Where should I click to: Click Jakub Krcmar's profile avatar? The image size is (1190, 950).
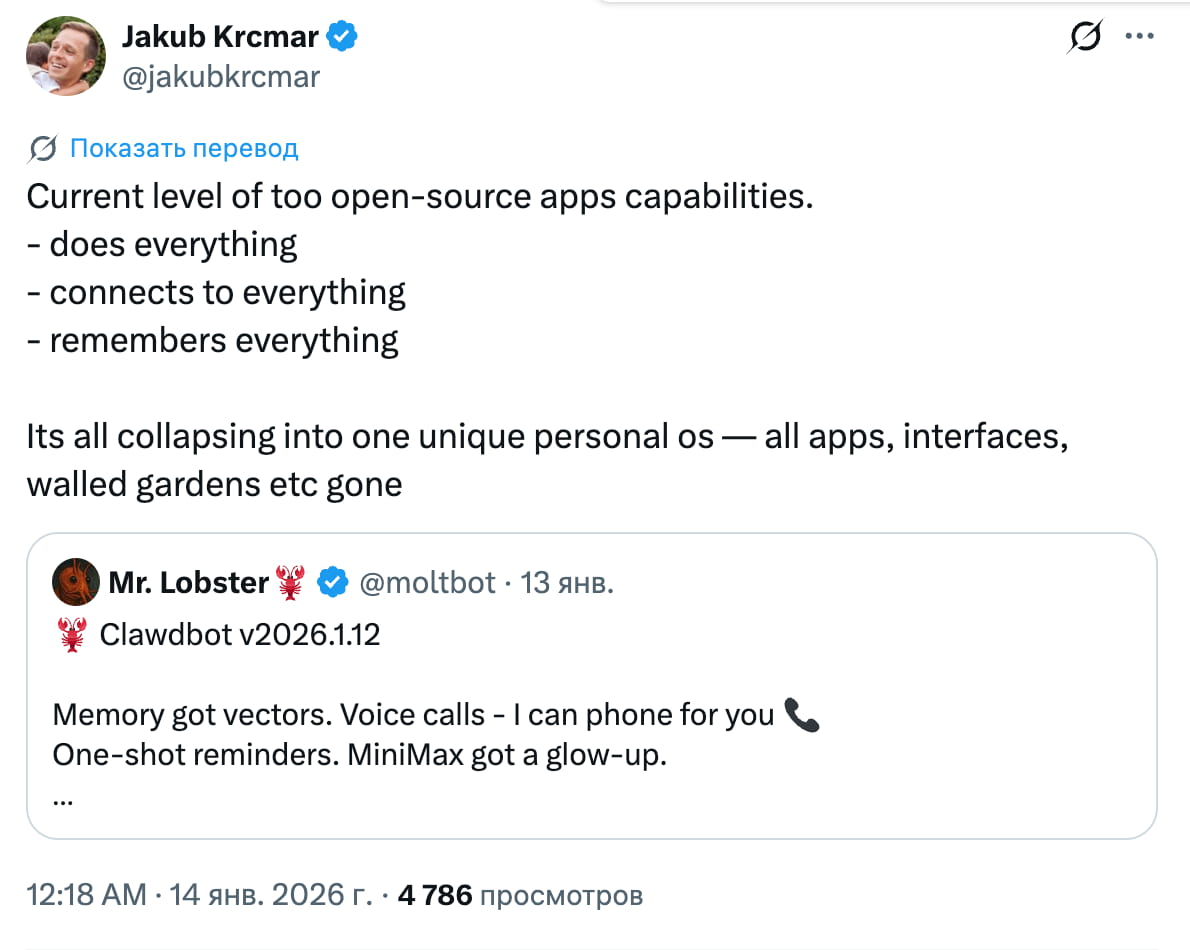[x=66, y=57]
